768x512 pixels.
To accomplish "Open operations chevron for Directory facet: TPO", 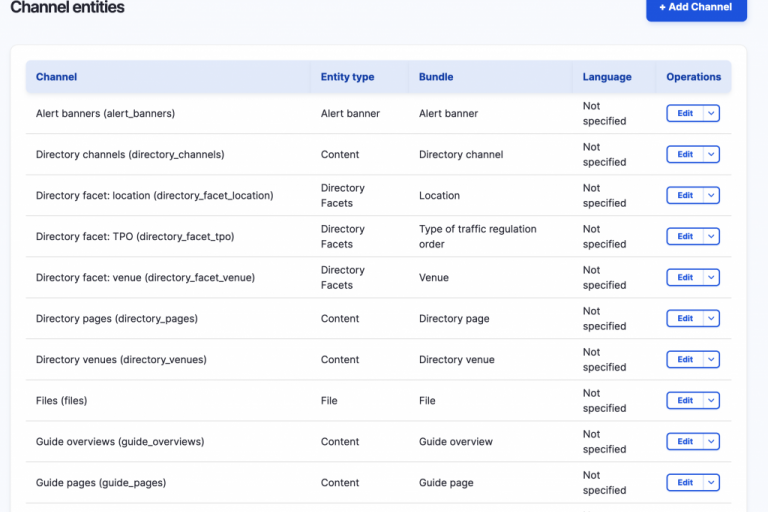I will [x=711, y=237].
